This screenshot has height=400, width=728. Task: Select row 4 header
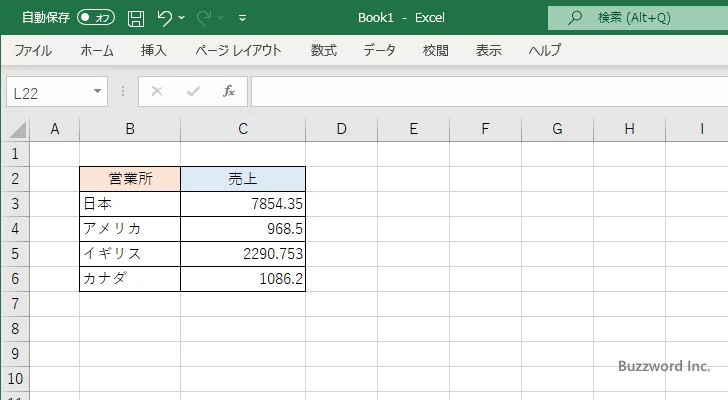tap(15, 229)
